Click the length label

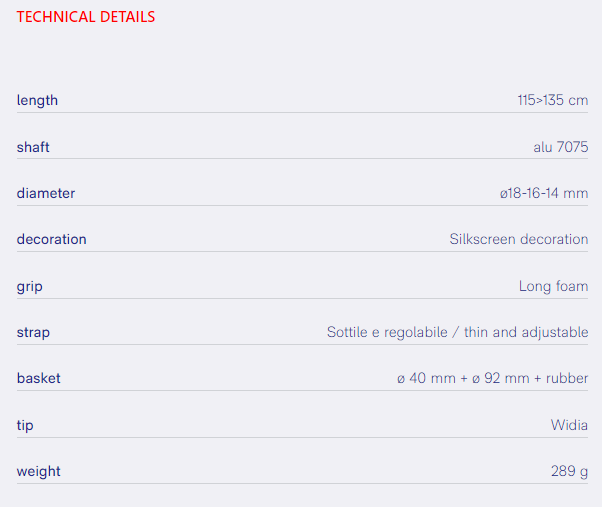pyautogui.click(x=37, y=100)
